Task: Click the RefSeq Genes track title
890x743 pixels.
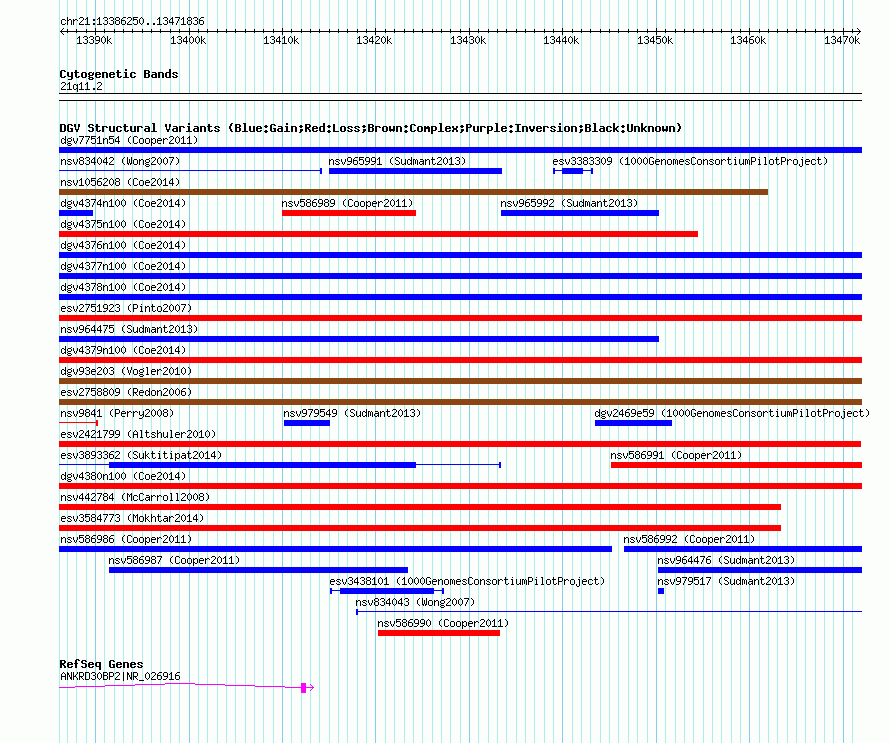Action: (102, 664)
